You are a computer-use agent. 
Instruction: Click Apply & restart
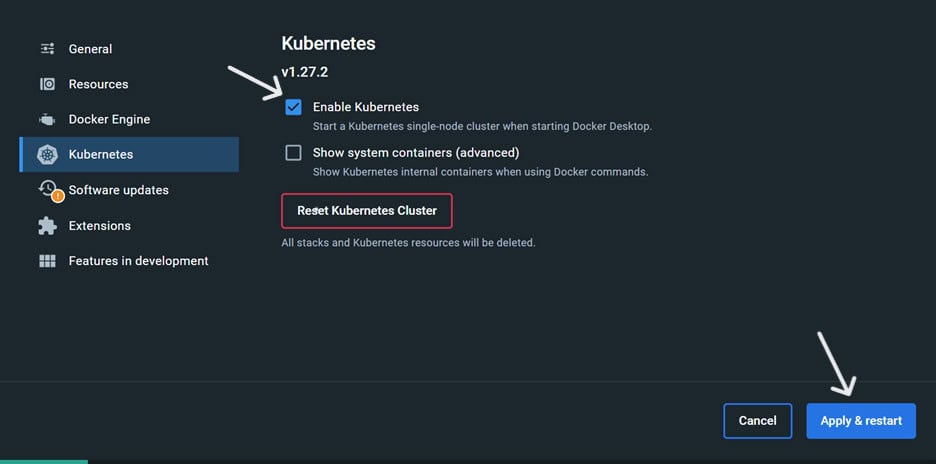[861, 421]
